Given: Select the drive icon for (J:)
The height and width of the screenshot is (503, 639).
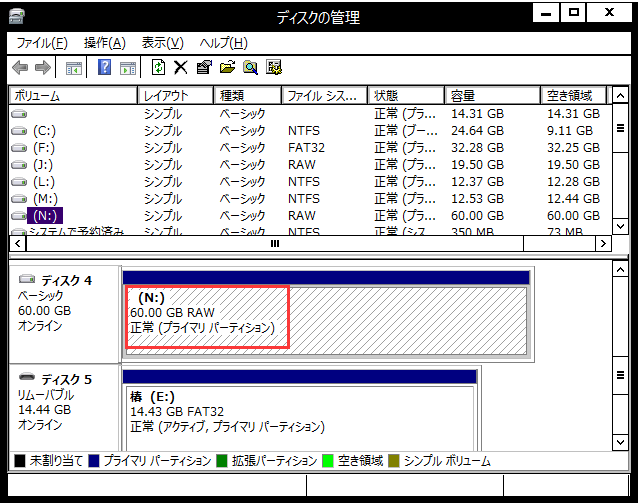Looking at the screenshot, I should [x=19, y=165].
